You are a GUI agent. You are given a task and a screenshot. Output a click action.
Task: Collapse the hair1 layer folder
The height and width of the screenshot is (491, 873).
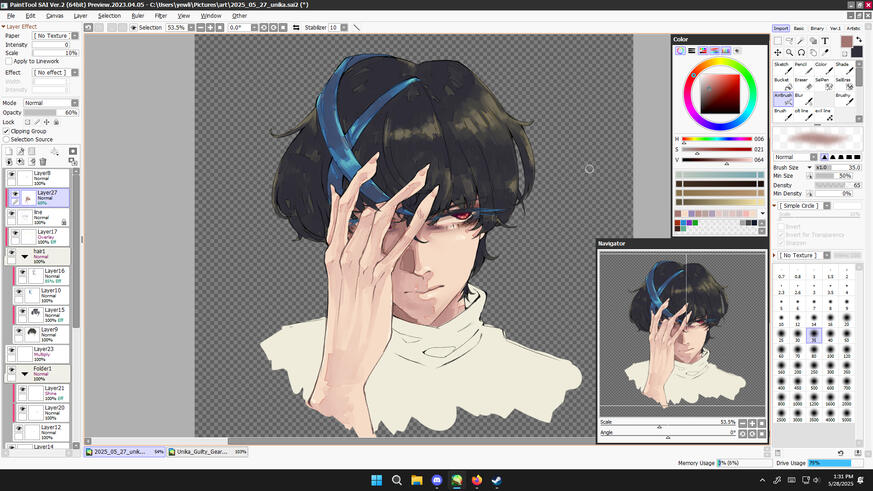[x=24, y=256]
